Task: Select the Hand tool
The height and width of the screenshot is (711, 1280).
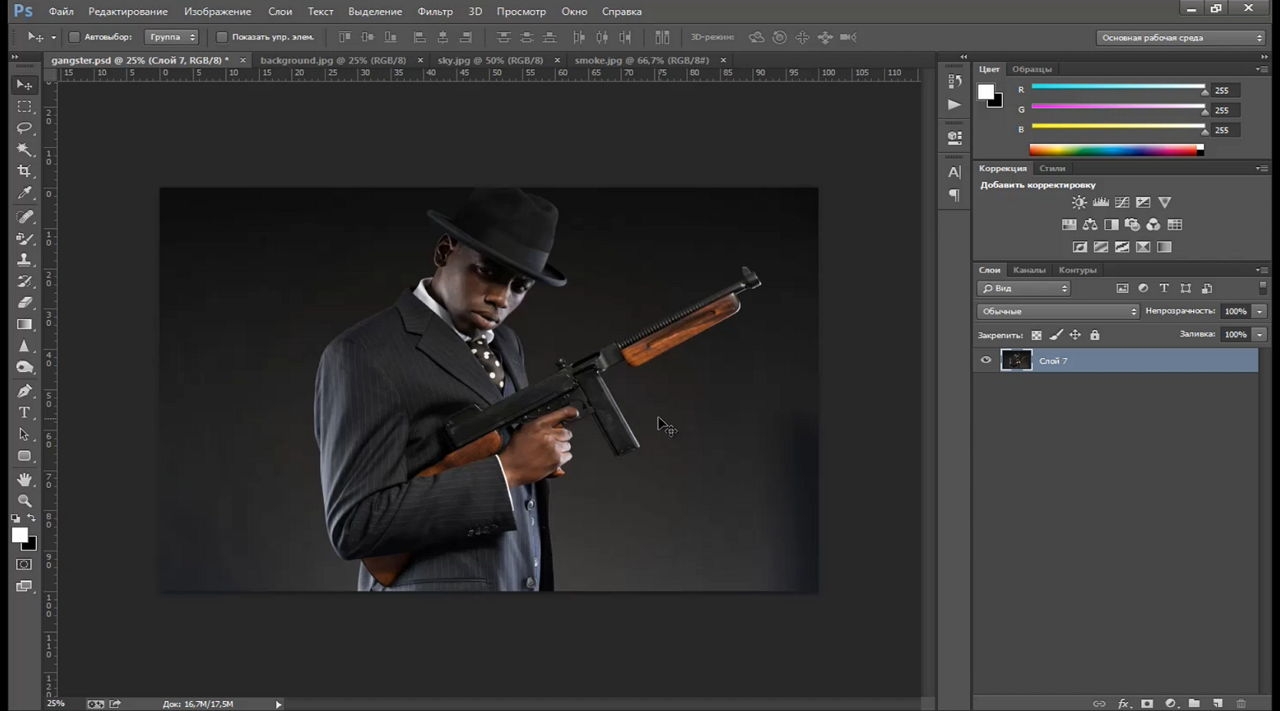Action: (x=25, y=480)
